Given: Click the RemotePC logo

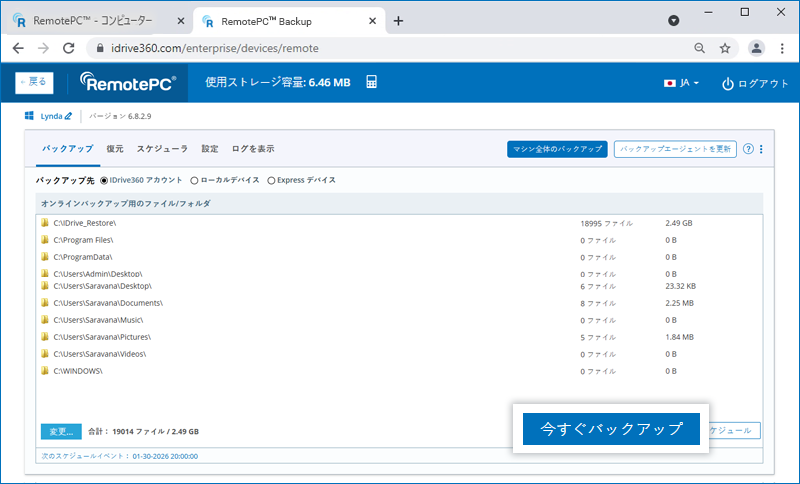Looking at the screenshot, I should click(128, 82).
